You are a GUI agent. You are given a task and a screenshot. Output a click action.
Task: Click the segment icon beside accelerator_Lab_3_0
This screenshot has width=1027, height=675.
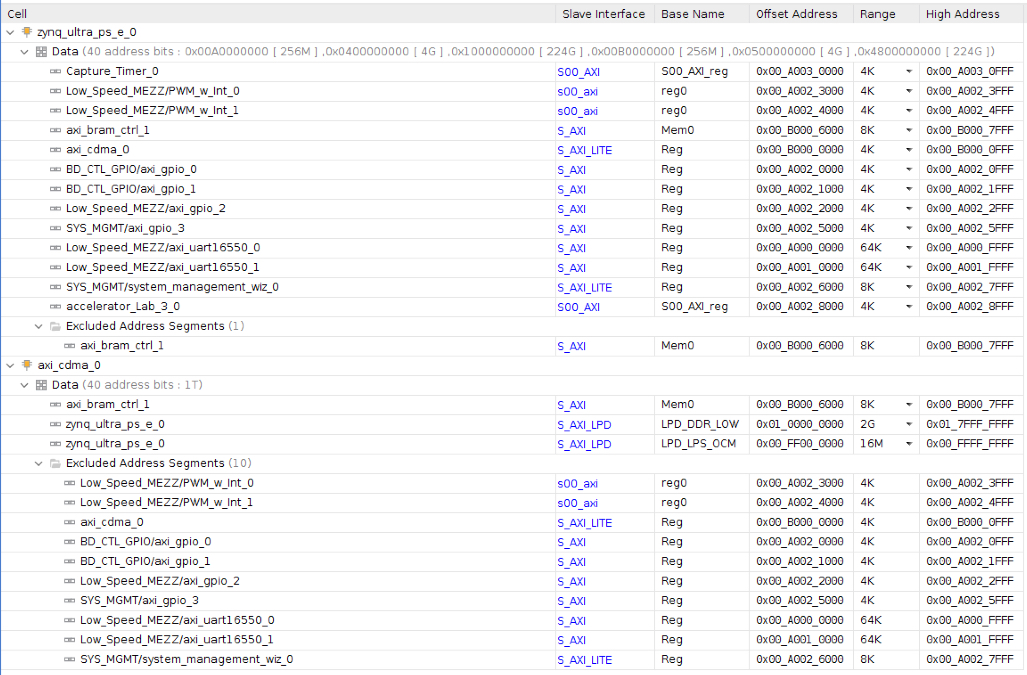(x=55, y=306)
